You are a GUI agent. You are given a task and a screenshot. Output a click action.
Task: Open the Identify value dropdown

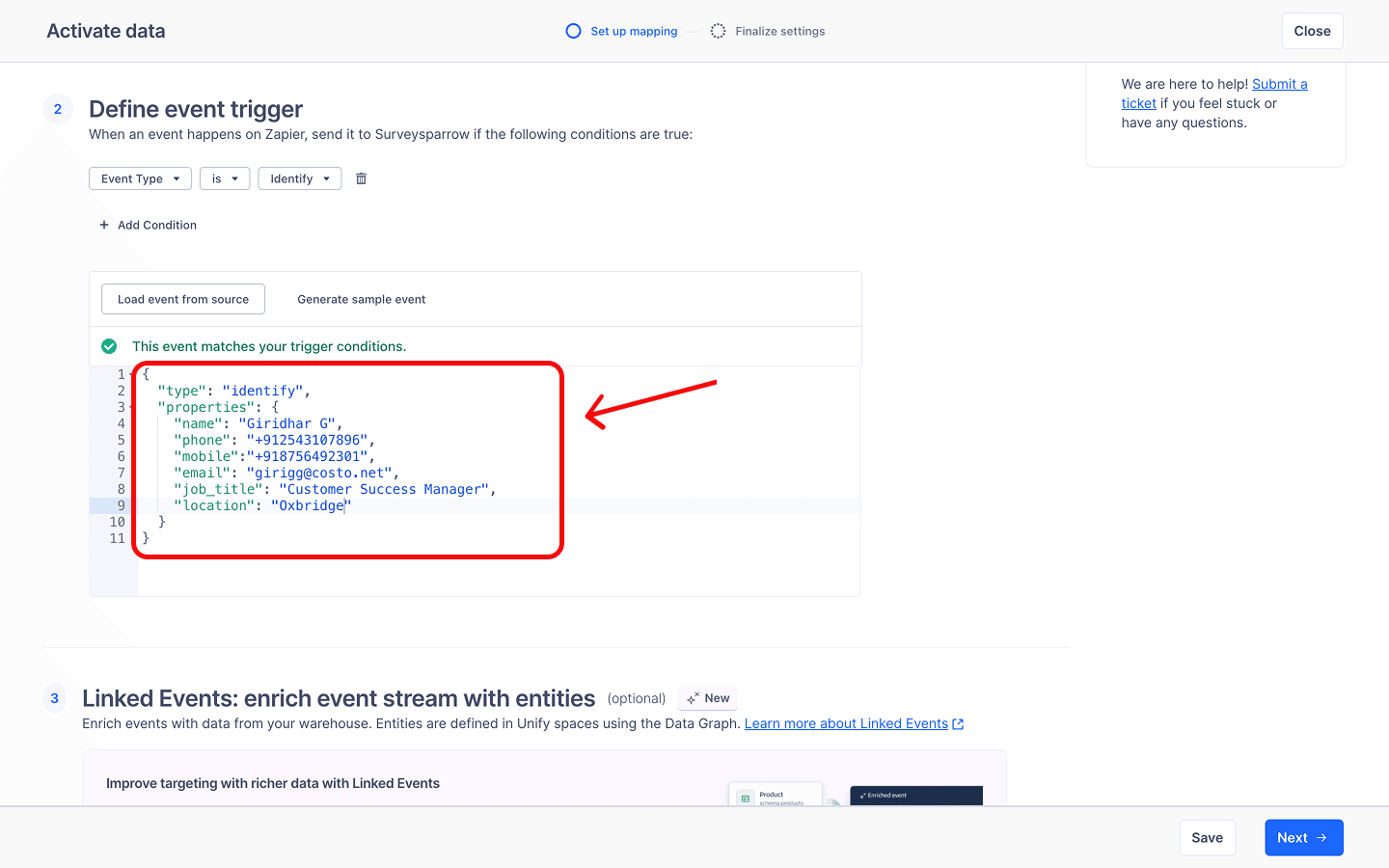300,178
